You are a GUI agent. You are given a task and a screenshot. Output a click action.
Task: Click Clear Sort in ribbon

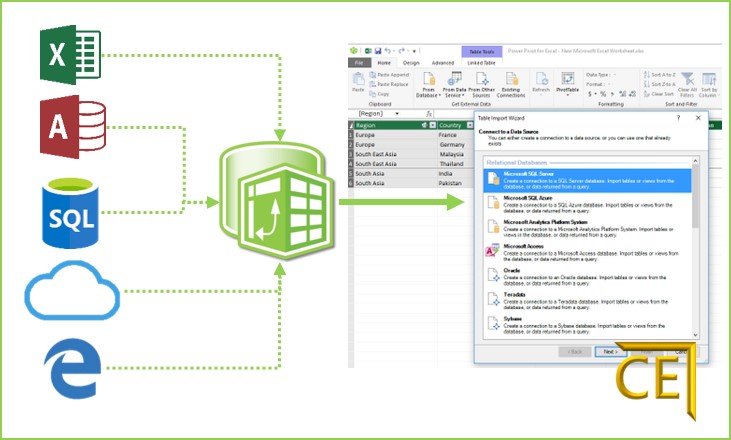[x=659, y=94]
